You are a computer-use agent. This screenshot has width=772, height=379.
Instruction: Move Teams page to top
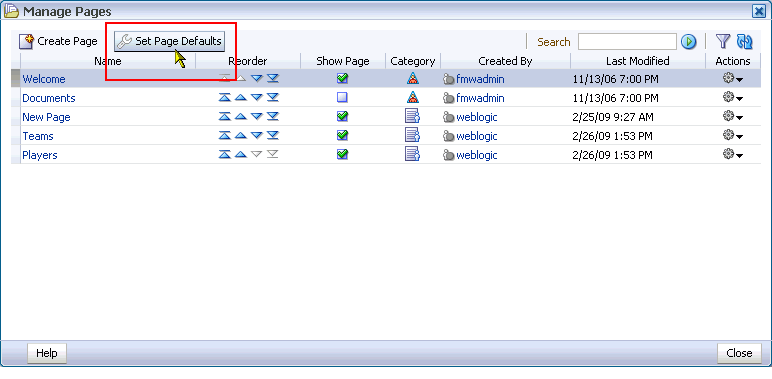coord(225,135)
